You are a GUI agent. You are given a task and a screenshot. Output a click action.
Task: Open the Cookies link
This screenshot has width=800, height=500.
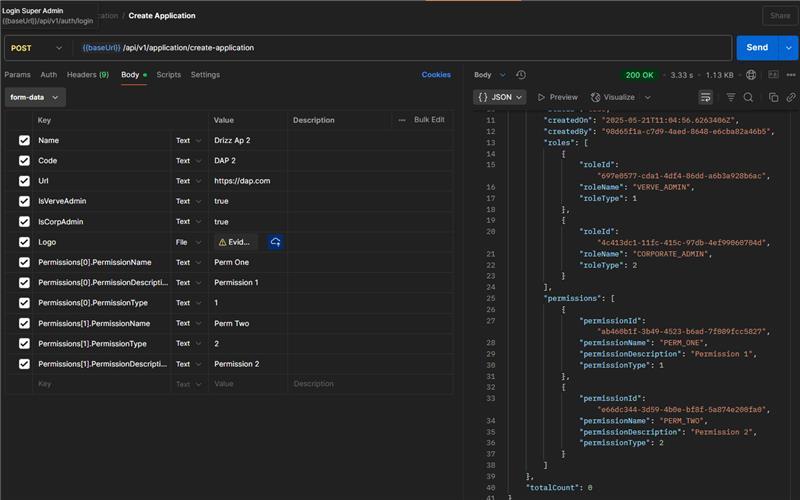tap(436, 75)
